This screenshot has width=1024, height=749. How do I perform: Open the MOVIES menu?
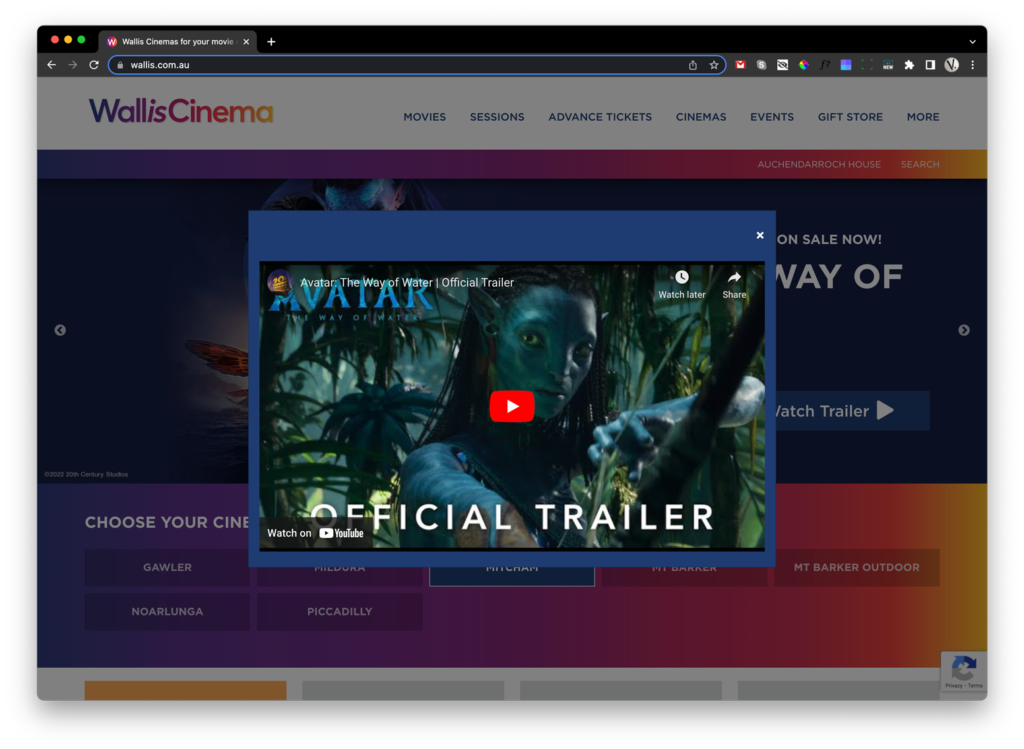424,117
